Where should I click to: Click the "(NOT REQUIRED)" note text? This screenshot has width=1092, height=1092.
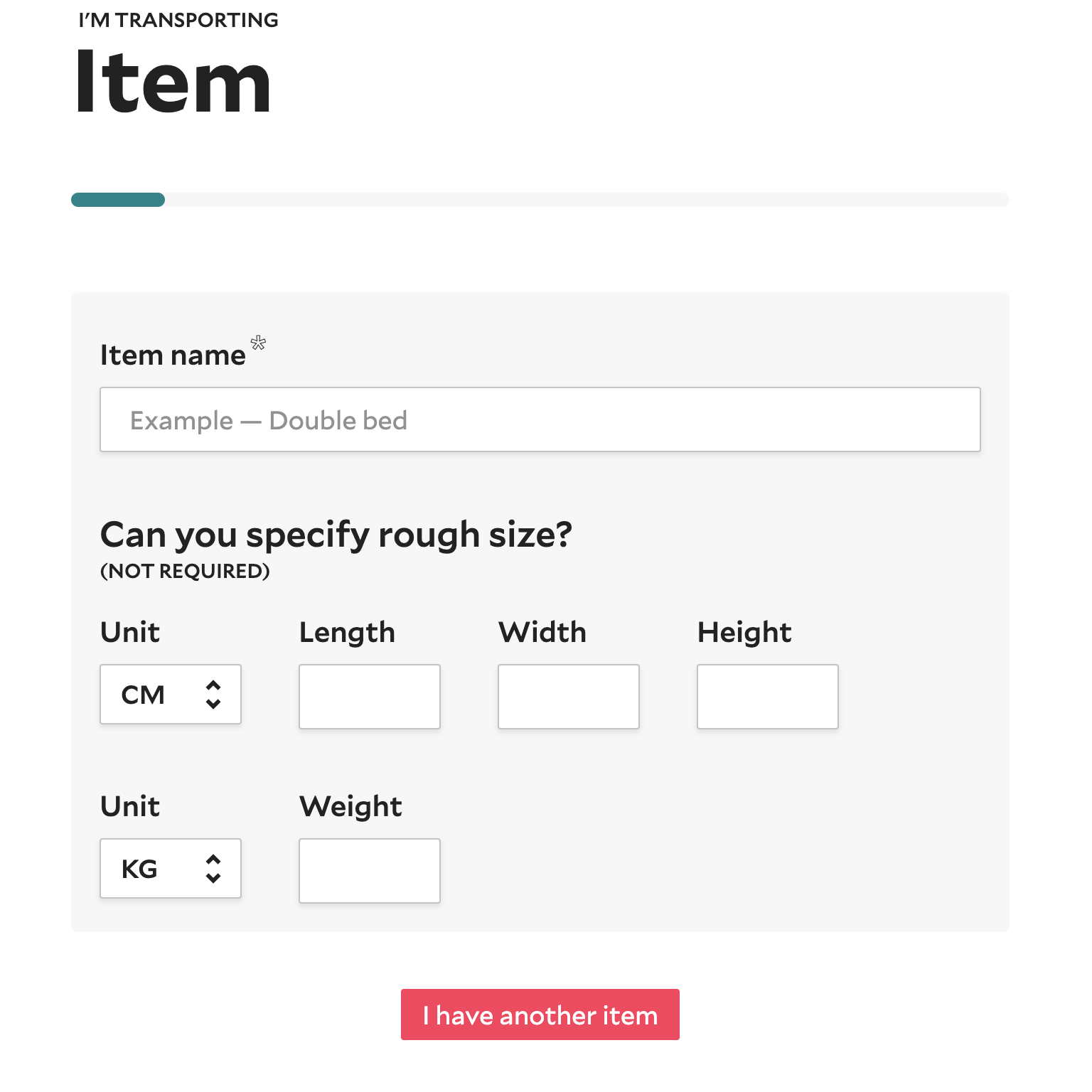(185, 572)
